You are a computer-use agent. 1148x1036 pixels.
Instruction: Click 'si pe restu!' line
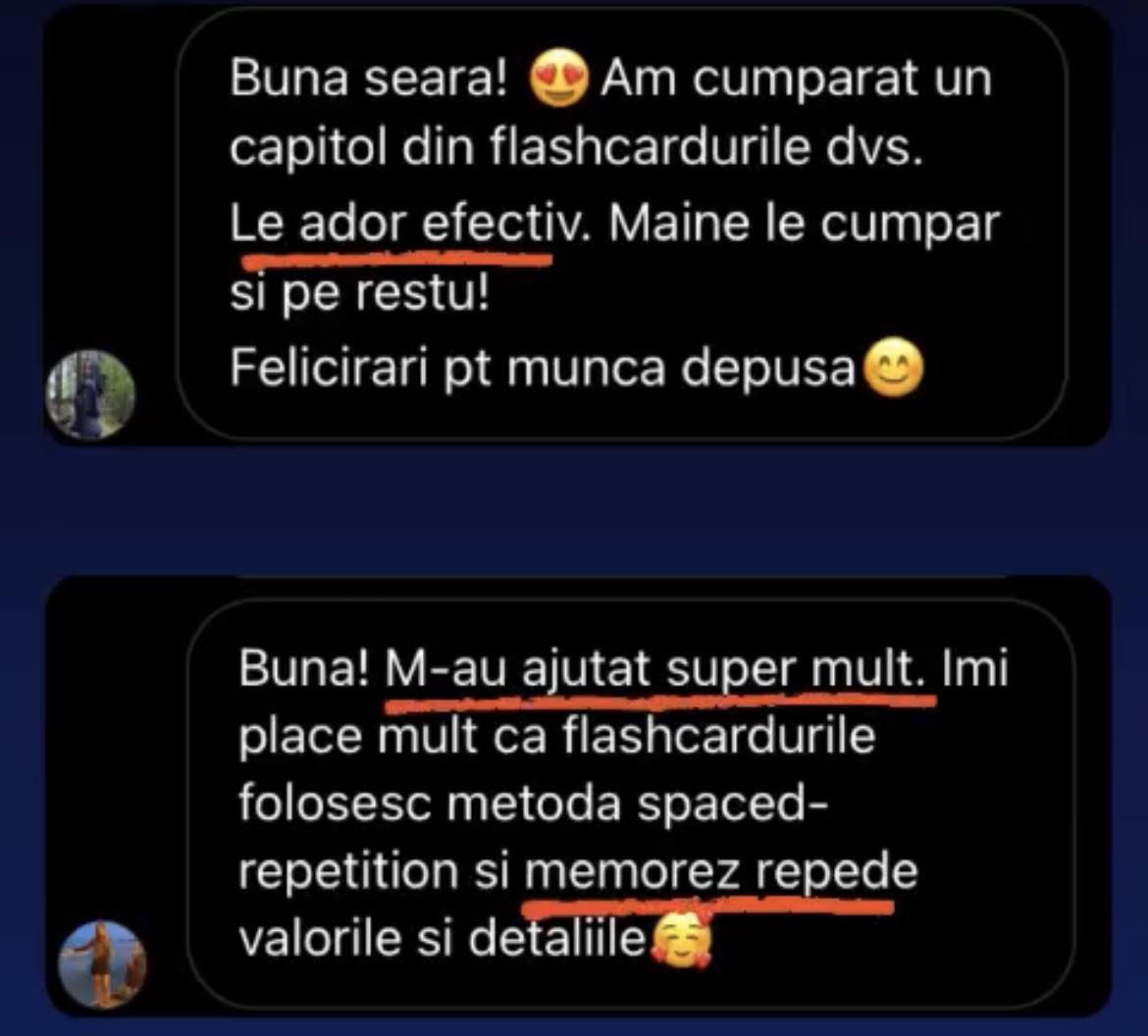coord(359,294)
